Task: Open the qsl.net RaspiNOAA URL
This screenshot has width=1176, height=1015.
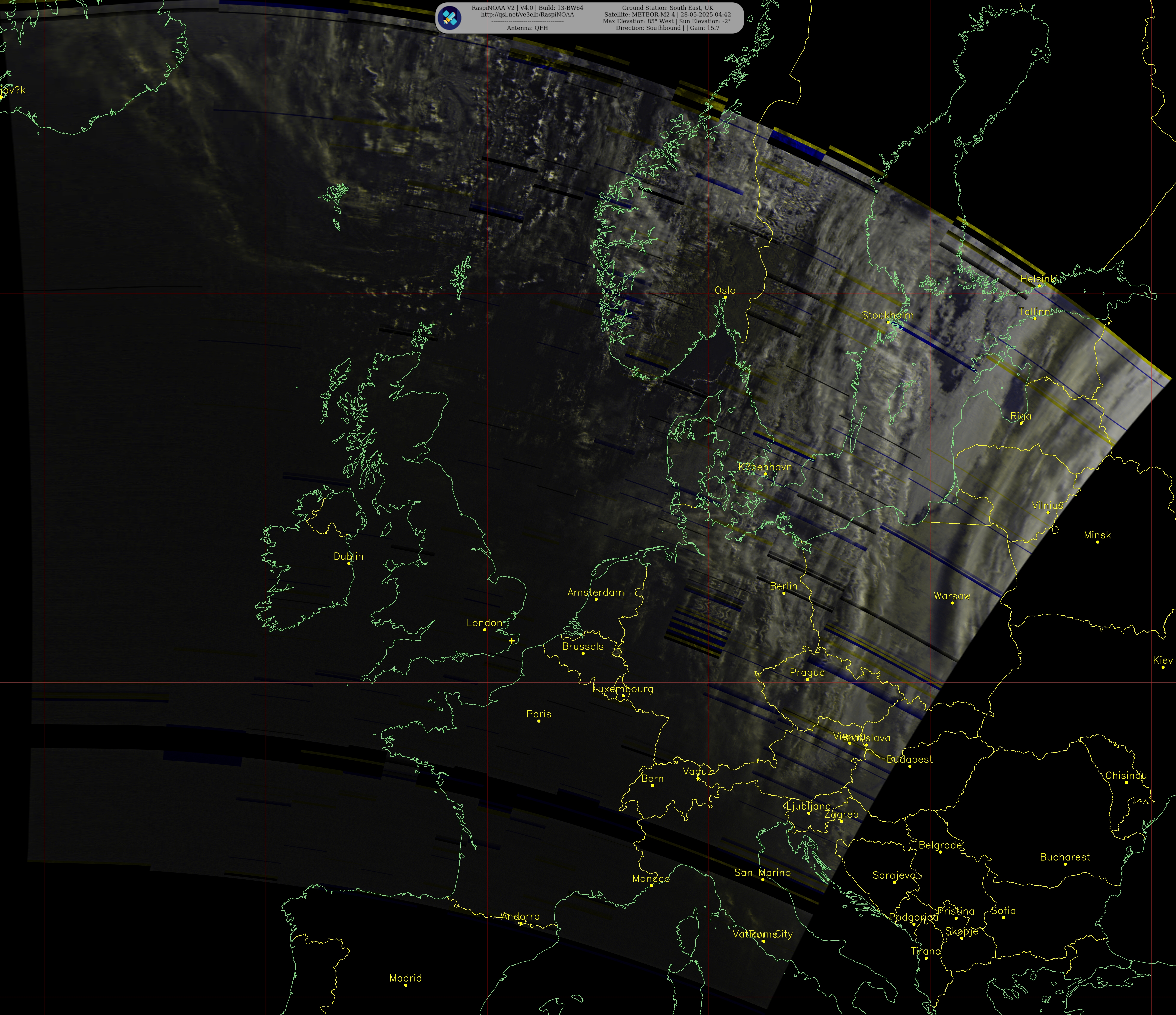Action: (x=527, y=15)
